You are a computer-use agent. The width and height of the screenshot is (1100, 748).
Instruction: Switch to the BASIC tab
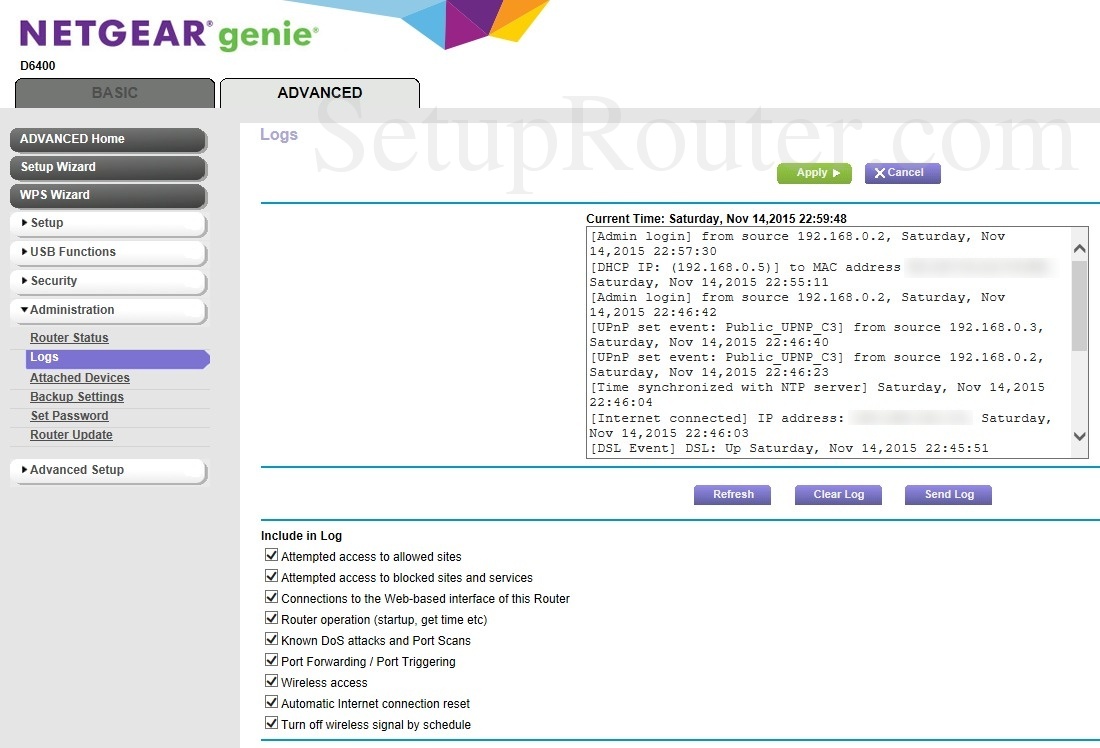click(x=113, y=91)
